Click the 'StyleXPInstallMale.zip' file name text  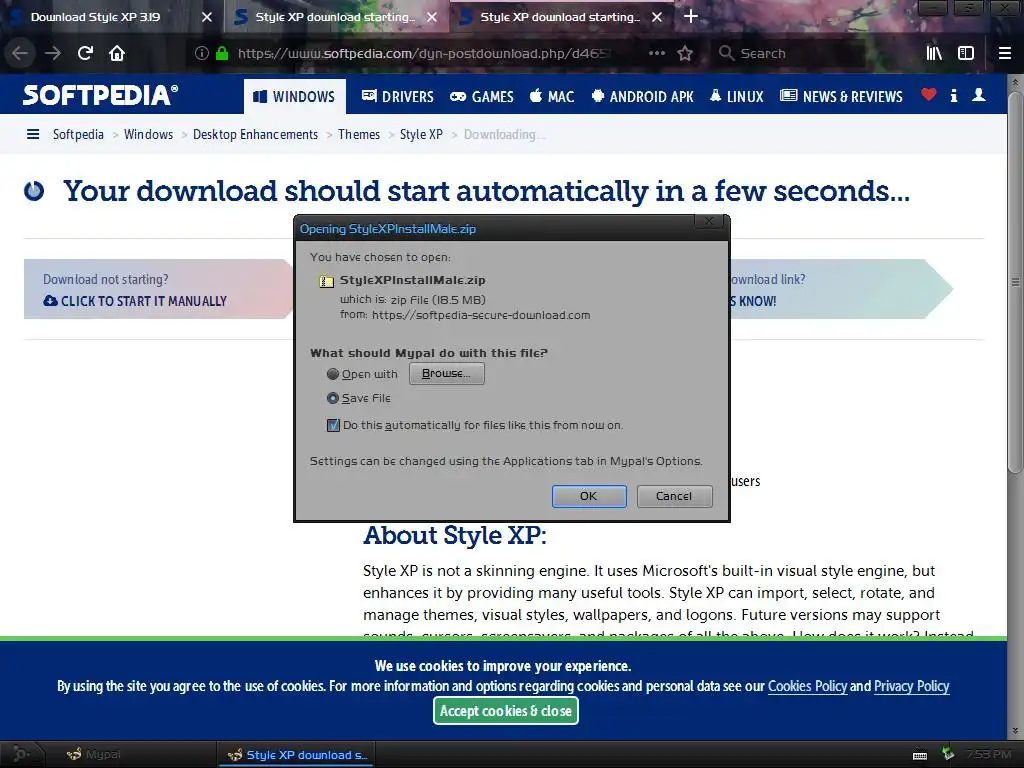tap(413, 280)
